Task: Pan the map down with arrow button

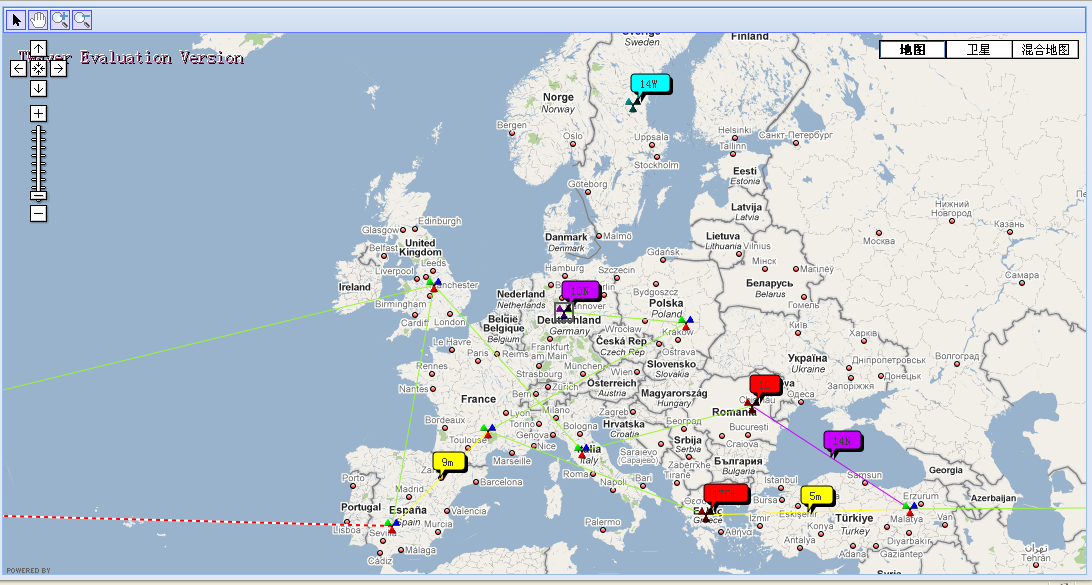Action: (x=38, y=88)
